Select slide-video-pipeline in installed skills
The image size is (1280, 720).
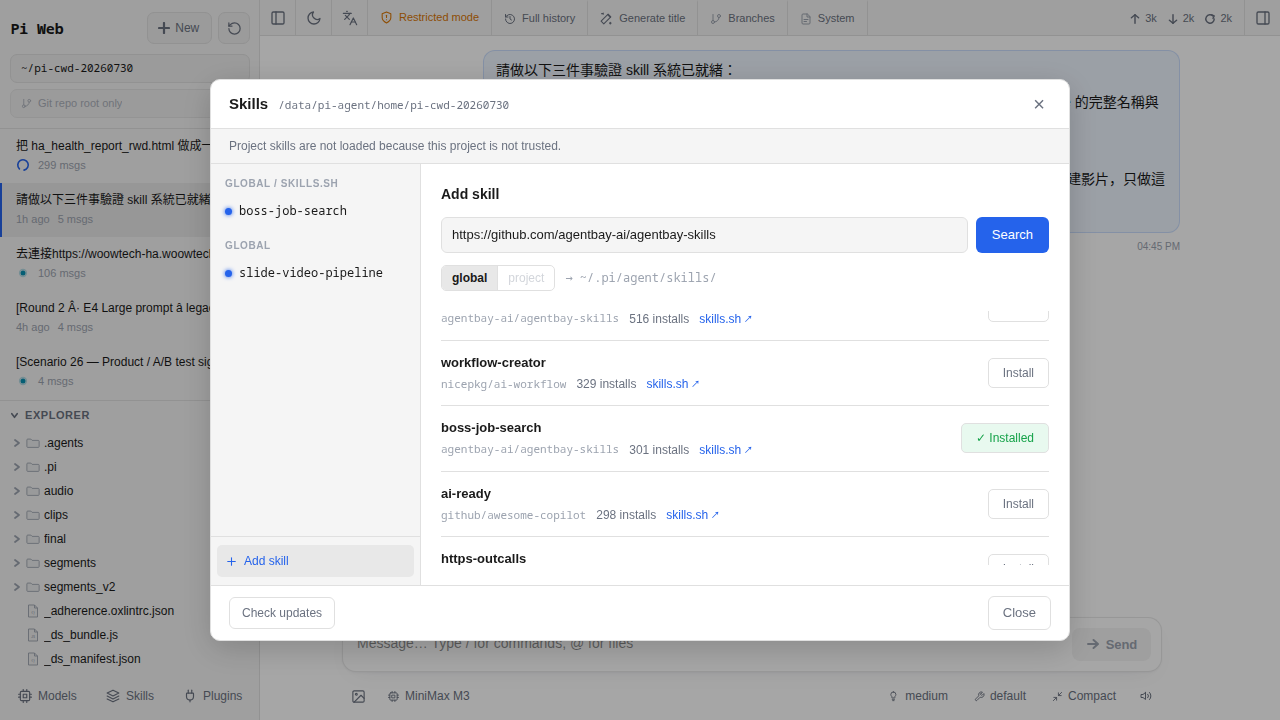(315, 273)
